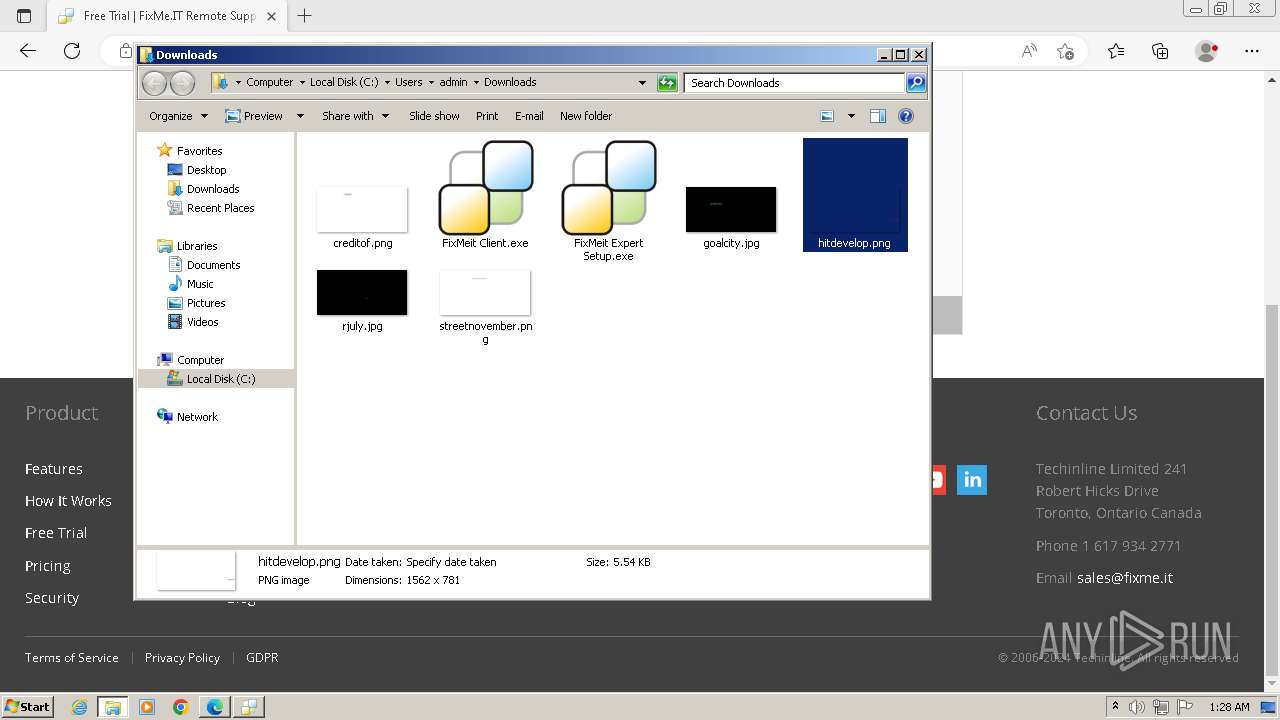Toggle the preview pane icon
The height and width of the screenshot is (720, 1280).
(x=878, y=116)
